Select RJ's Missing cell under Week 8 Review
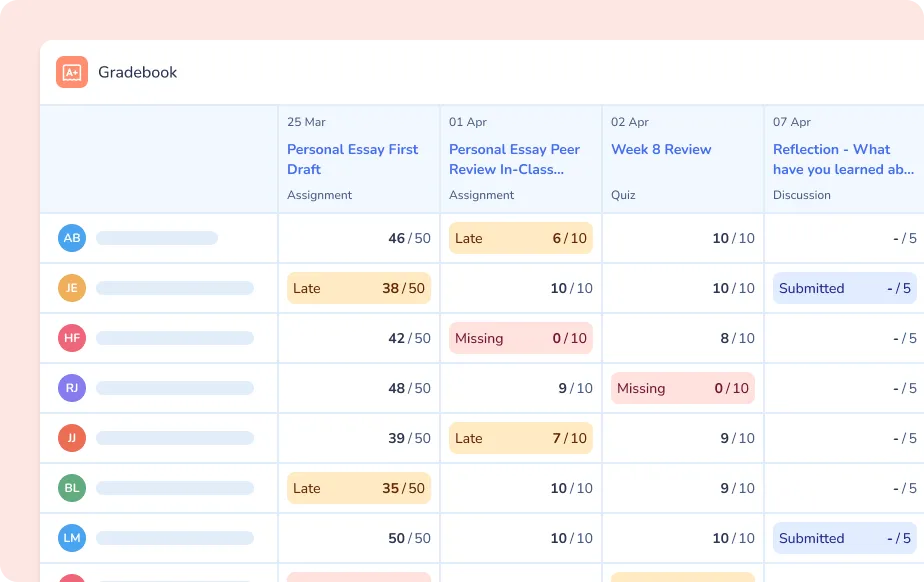Viewport: 924px width, 582px height. [x=682, y=388]
